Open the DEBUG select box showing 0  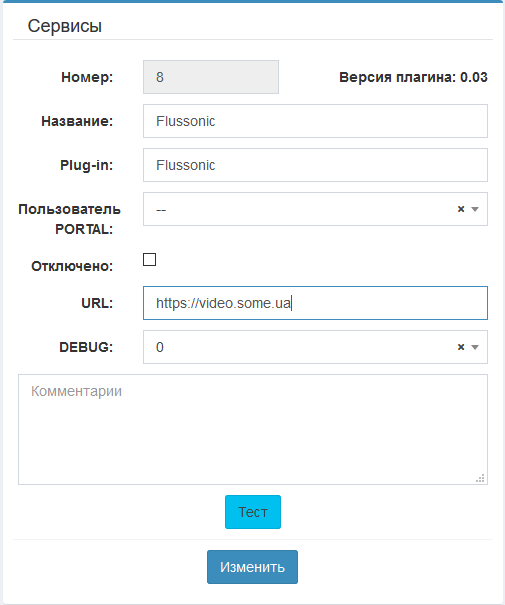[x=315, y=347]
